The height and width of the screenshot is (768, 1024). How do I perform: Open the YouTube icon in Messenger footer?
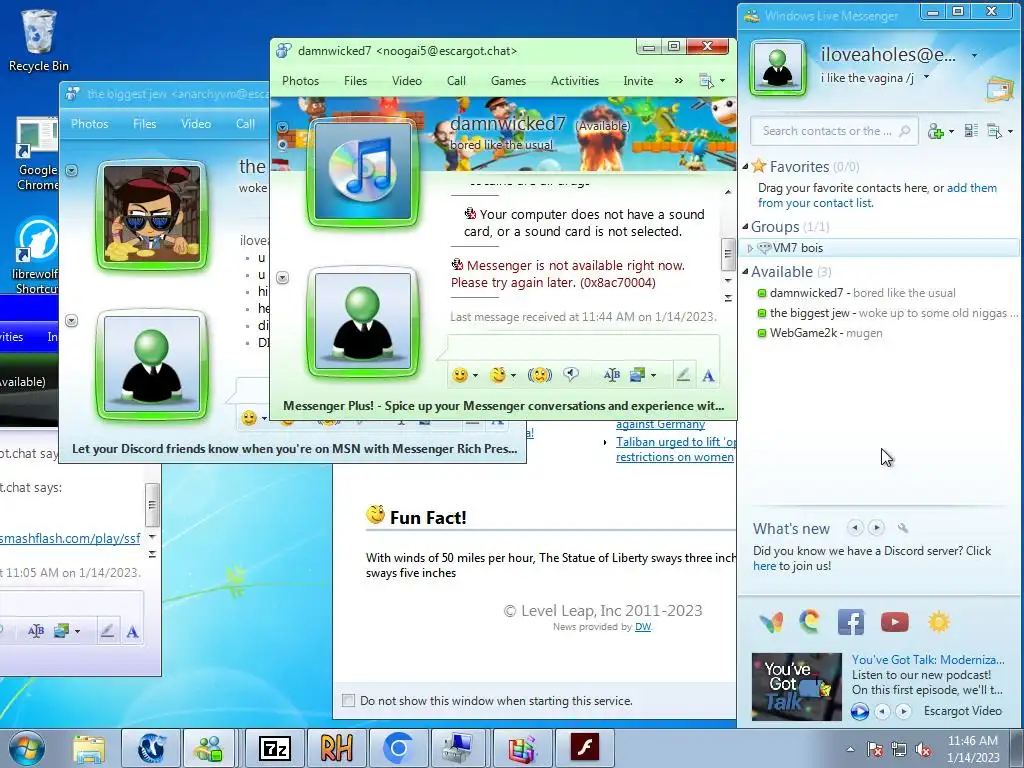coord(895,622)
